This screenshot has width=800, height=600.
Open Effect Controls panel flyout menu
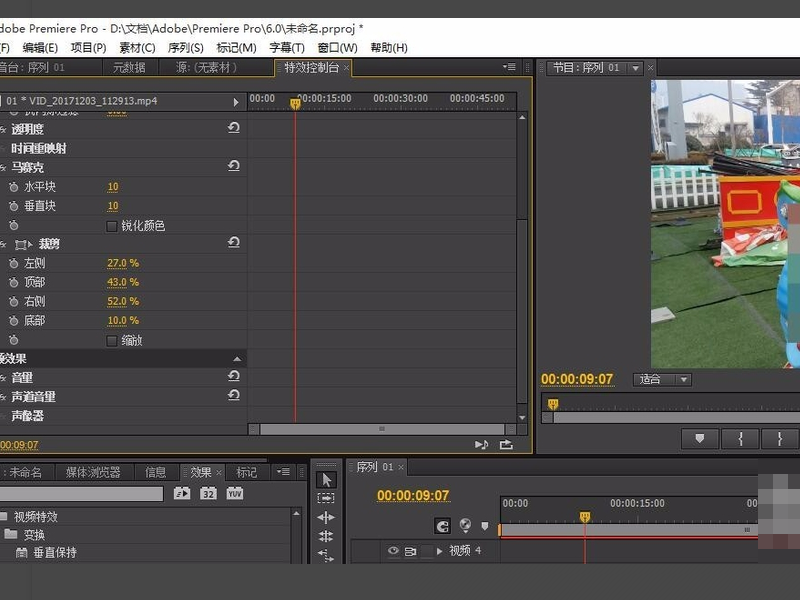click(x=509, y=67)
